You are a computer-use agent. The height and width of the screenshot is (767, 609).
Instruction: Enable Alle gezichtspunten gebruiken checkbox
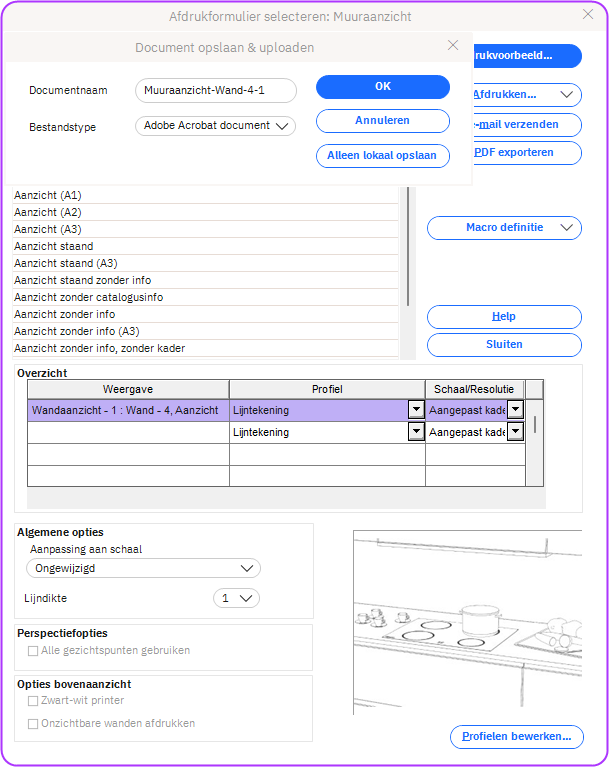(x=34, y=651)
